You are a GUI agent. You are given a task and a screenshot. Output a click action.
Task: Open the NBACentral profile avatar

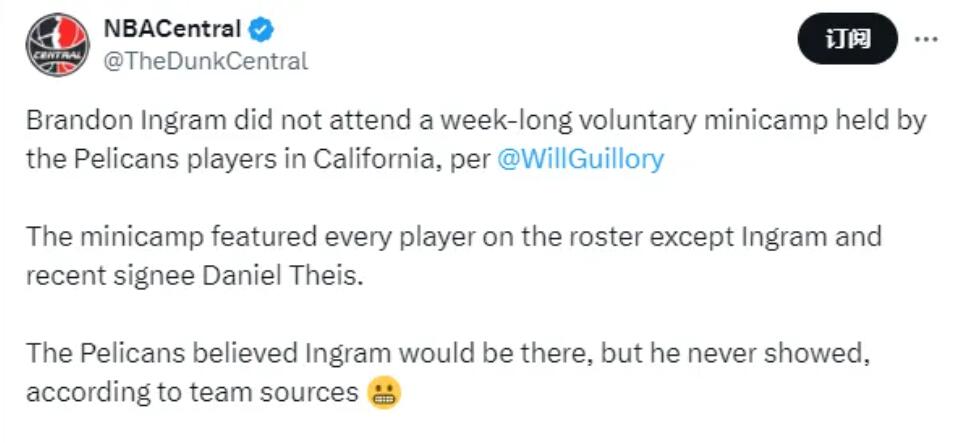(x=57, y=45)
